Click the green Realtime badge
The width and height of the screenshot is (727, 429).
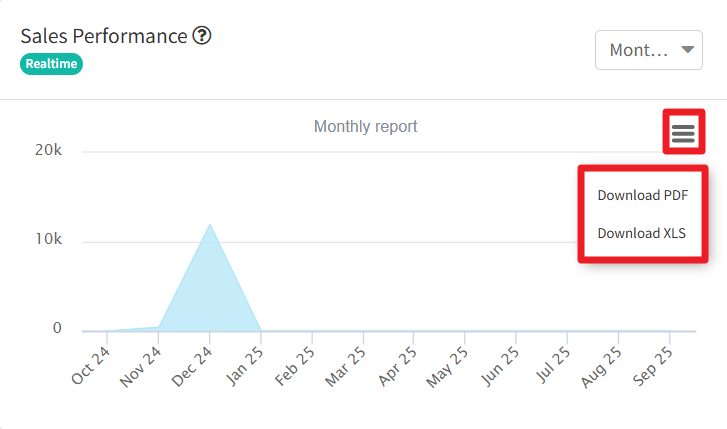point(51,63)
